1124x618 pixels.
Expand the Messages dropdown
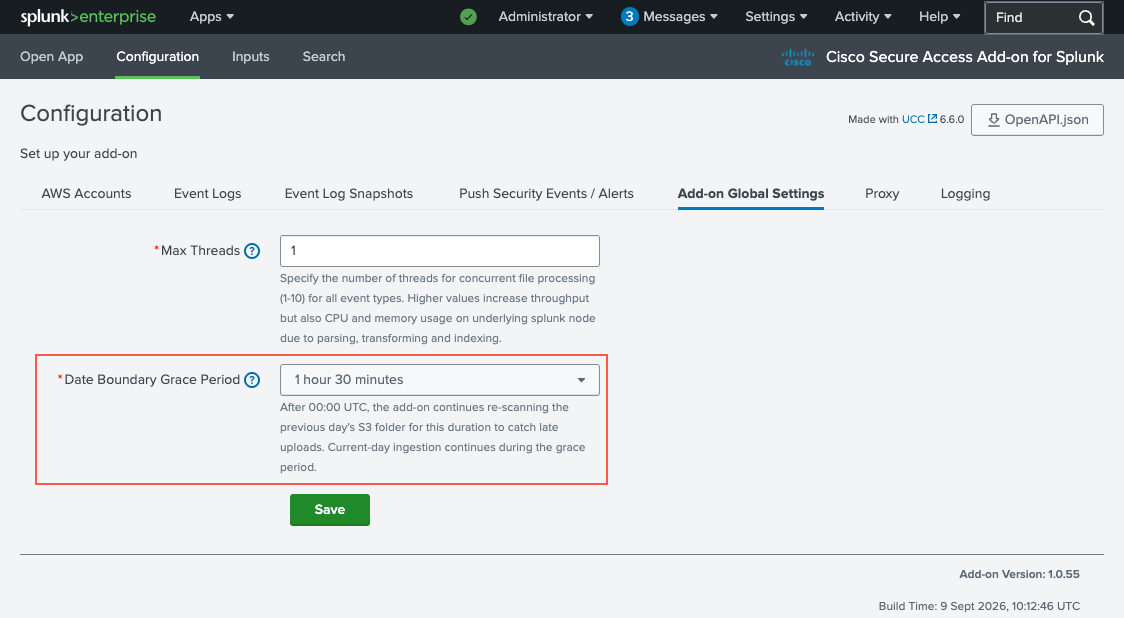click(x=680, y=16)
